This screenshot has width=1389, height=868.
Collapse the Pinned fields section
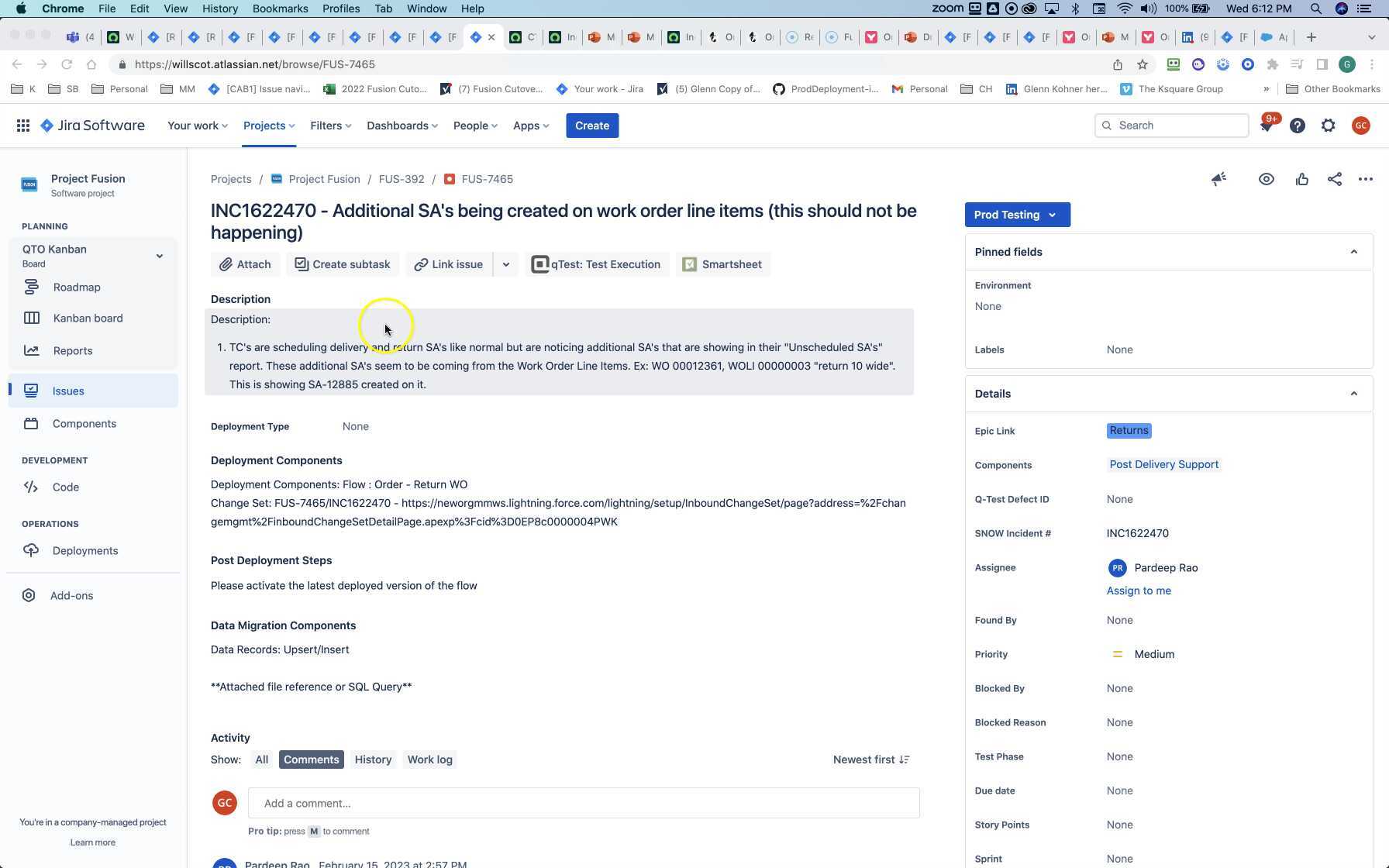(x=1353, y=252)
